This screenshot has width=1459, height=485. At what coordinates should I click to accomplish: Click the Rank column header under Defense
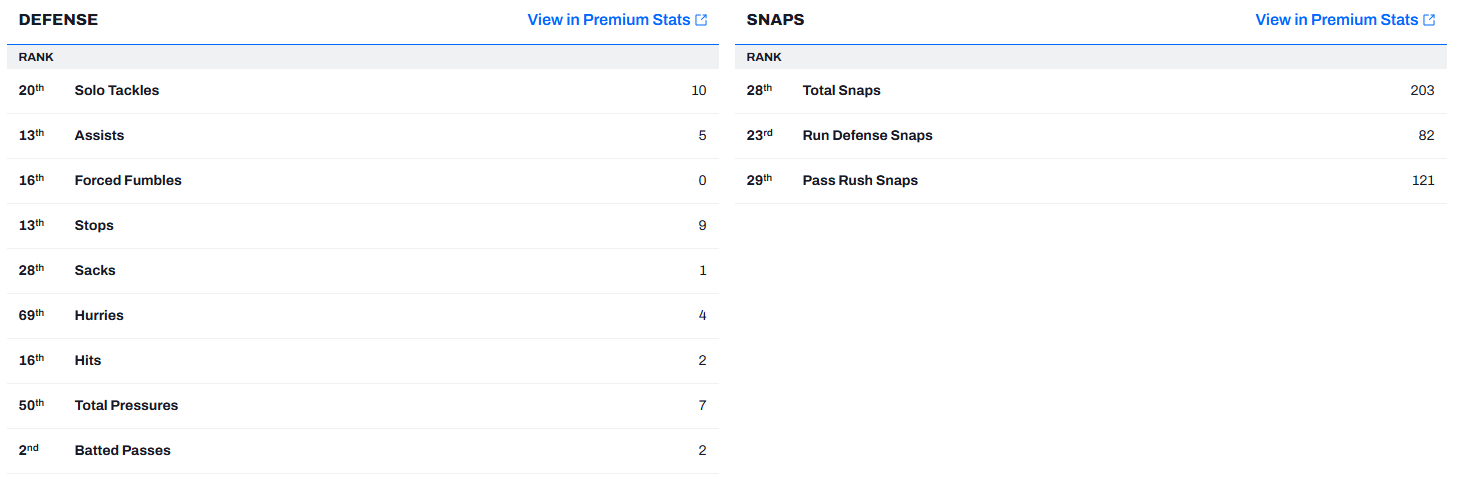[x=36, y=57]
